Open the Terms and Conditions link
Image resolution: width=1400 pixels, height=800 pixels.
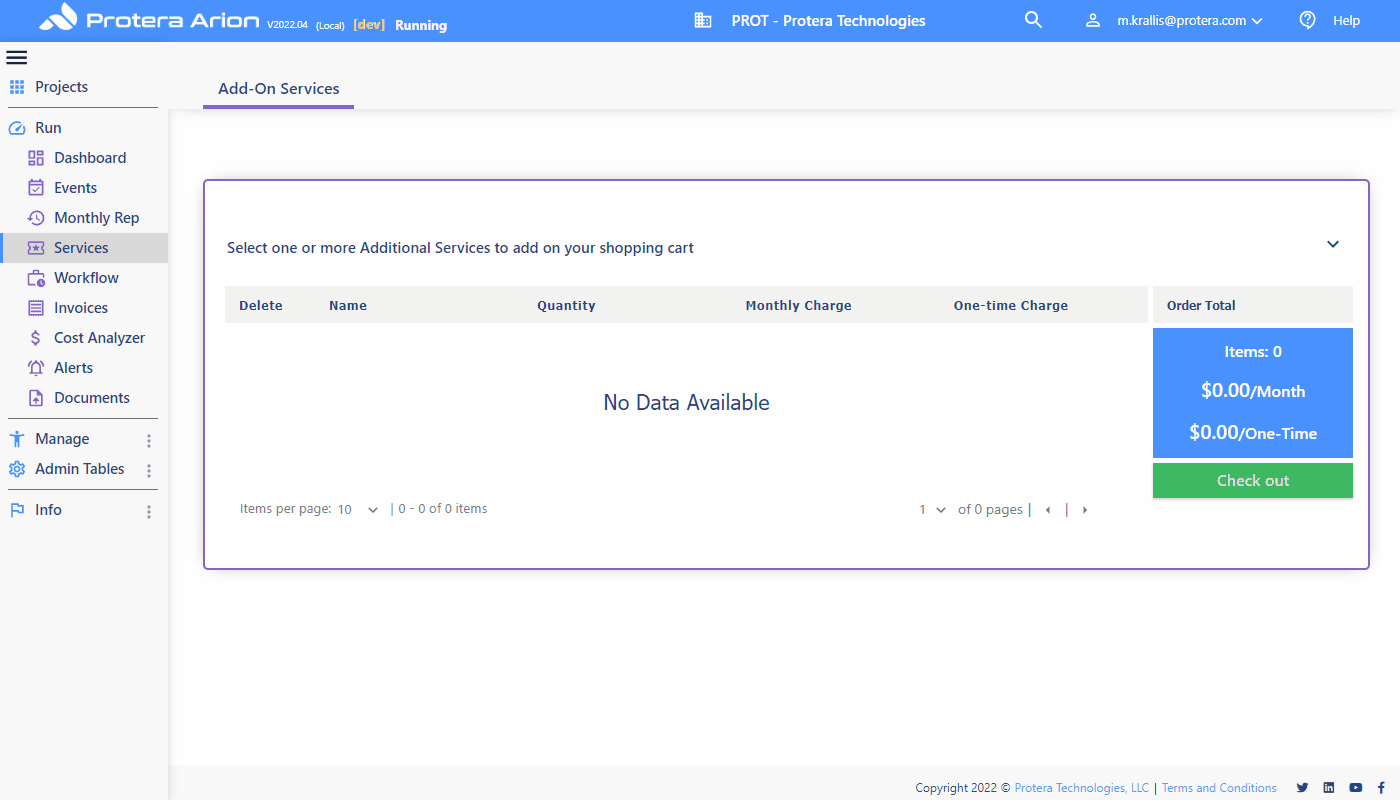coord(1219,788)
